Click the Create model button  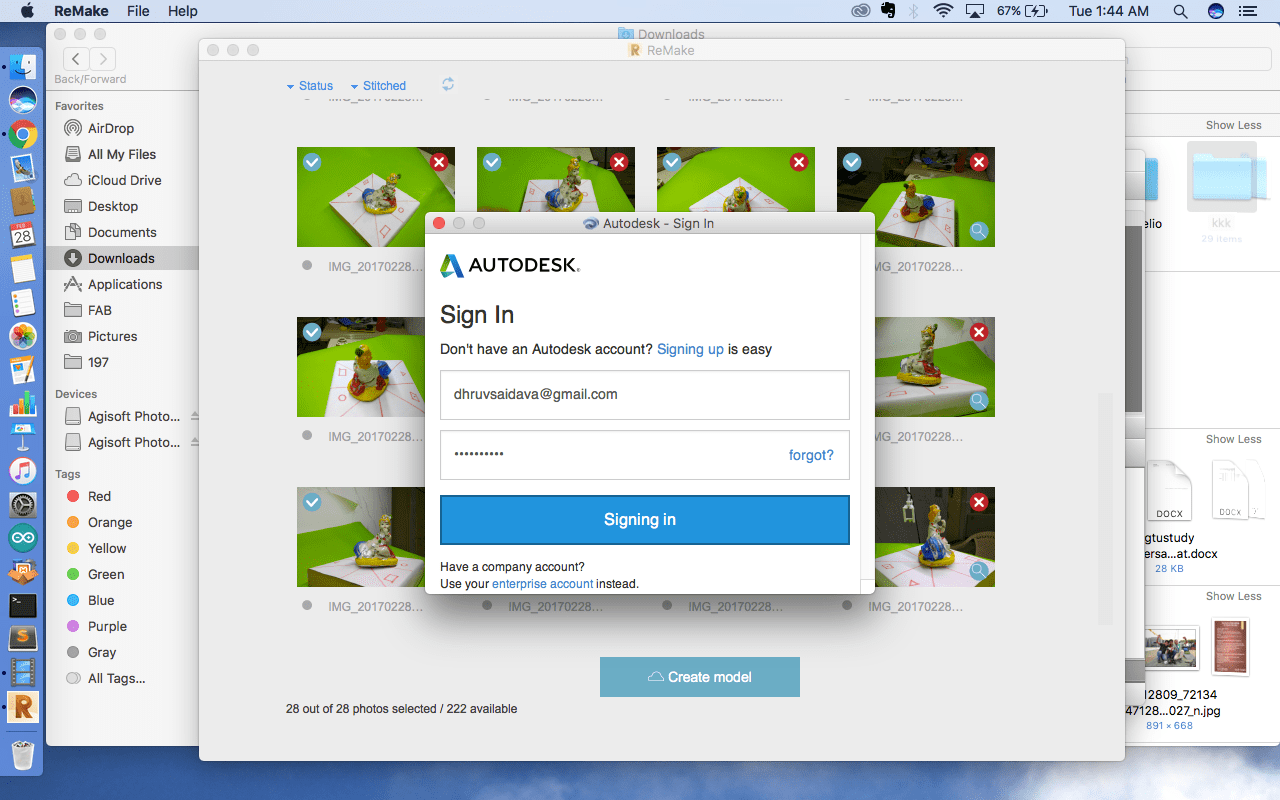(700, 677)
